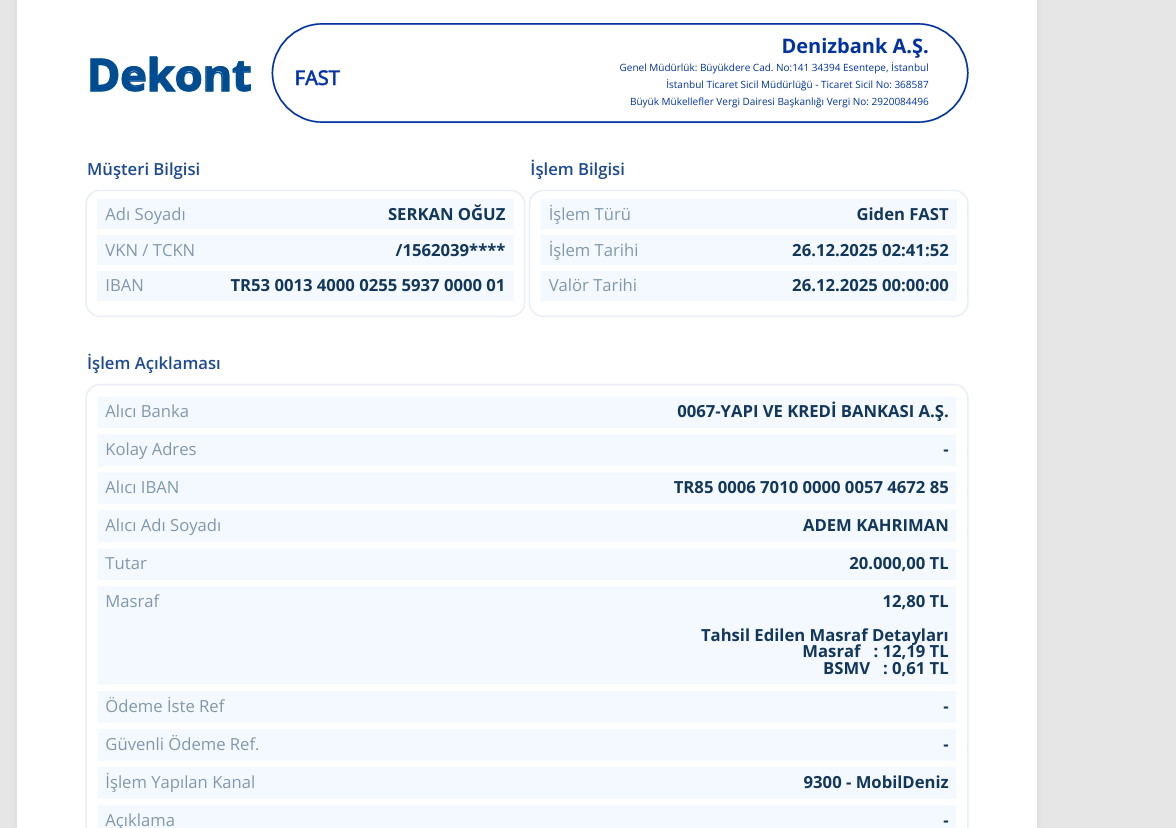
Task: Click the İşlem Türü label
Action: point(590,214)
